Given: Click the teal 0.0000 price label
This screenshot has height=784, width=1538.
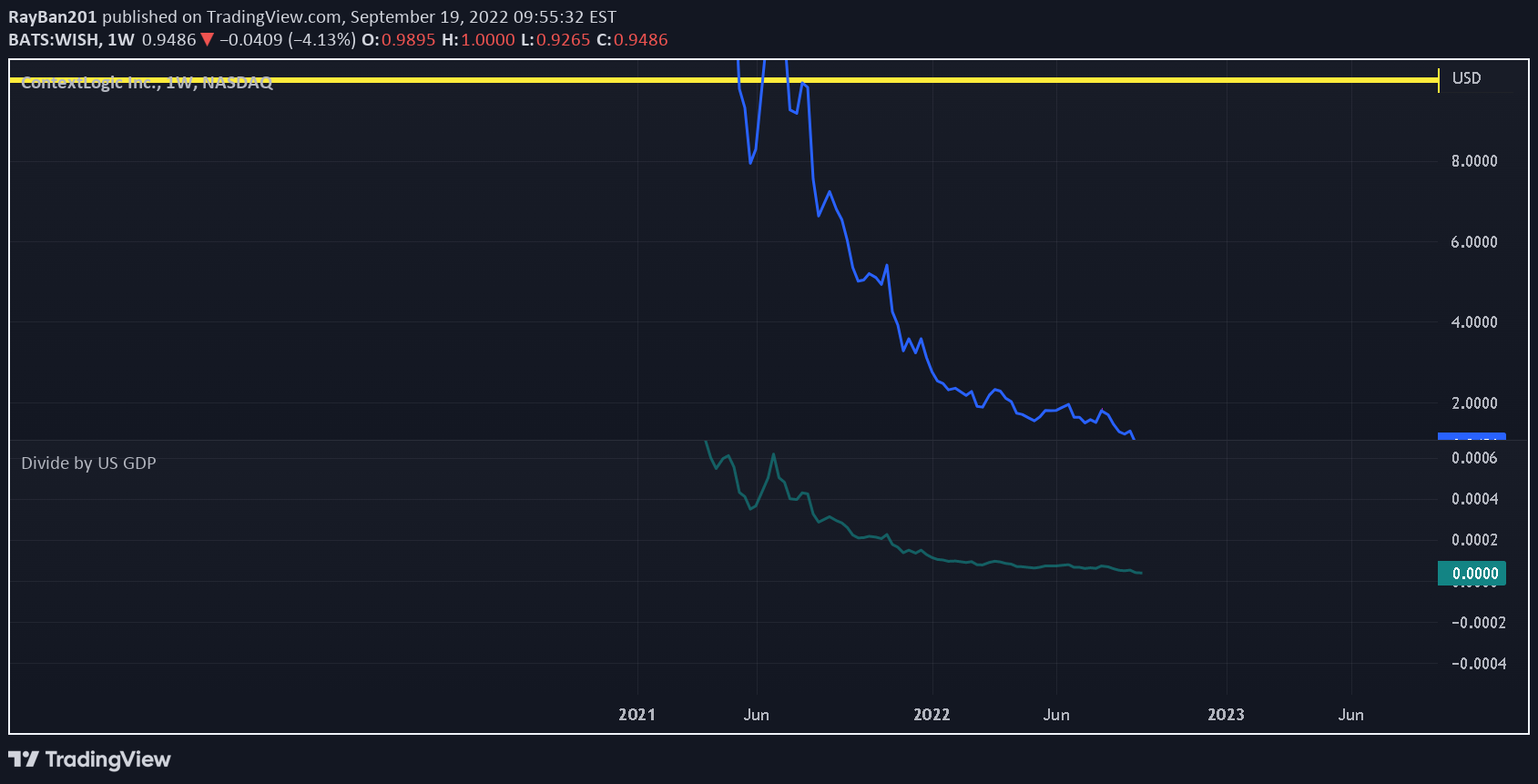Looking at the screenshot, I should click(1472, 574).
